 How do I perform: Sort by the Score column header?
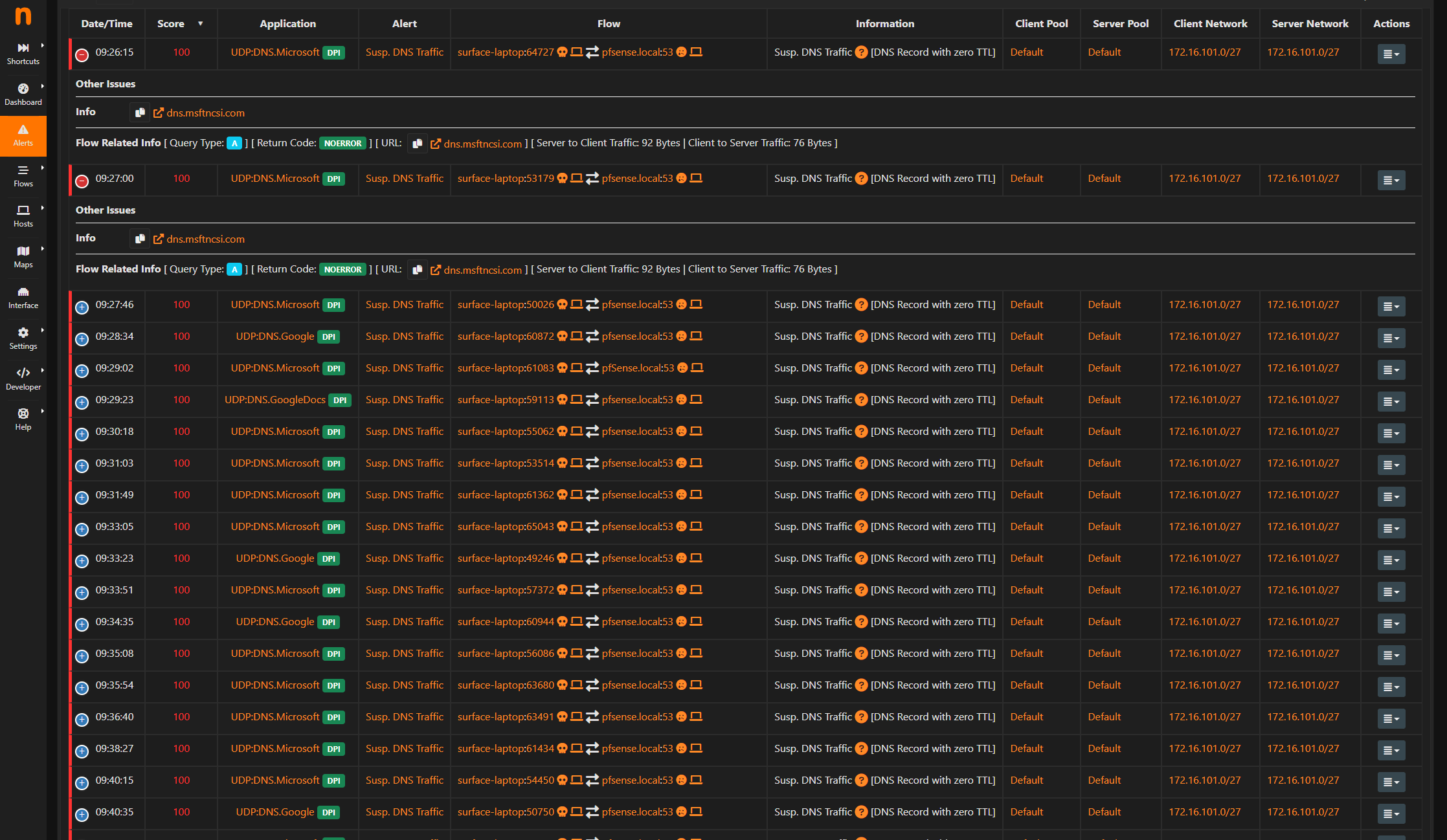coord(172,24)
